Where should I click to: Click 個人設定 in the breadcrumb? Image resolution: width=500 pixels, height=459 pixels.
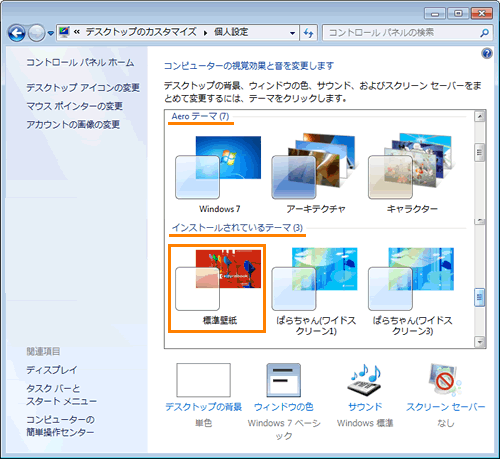pyautogui.click(x=231, y=32)
